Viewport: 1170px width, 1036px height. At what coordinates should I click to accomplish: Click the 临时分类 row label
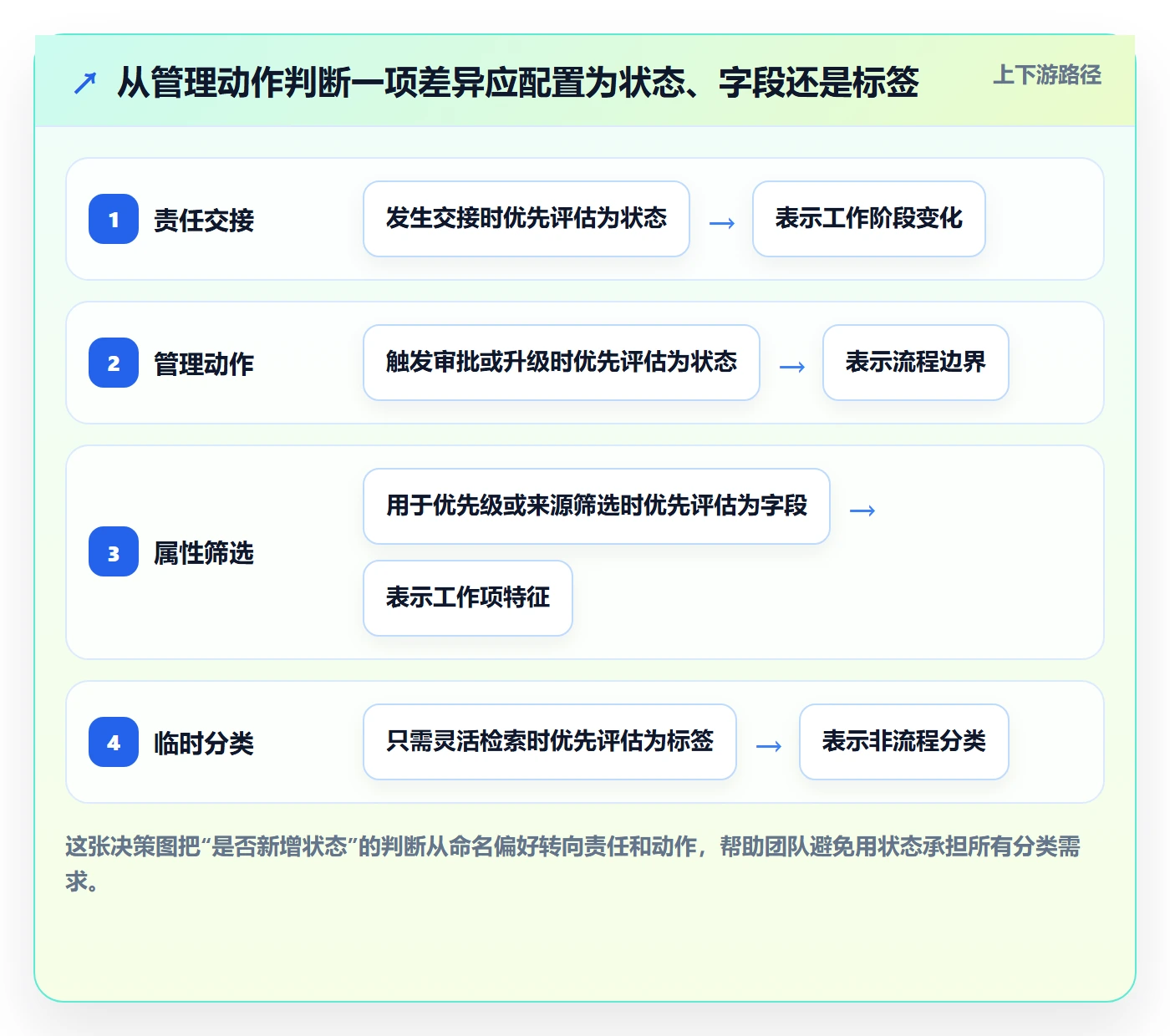click(204, 744)
